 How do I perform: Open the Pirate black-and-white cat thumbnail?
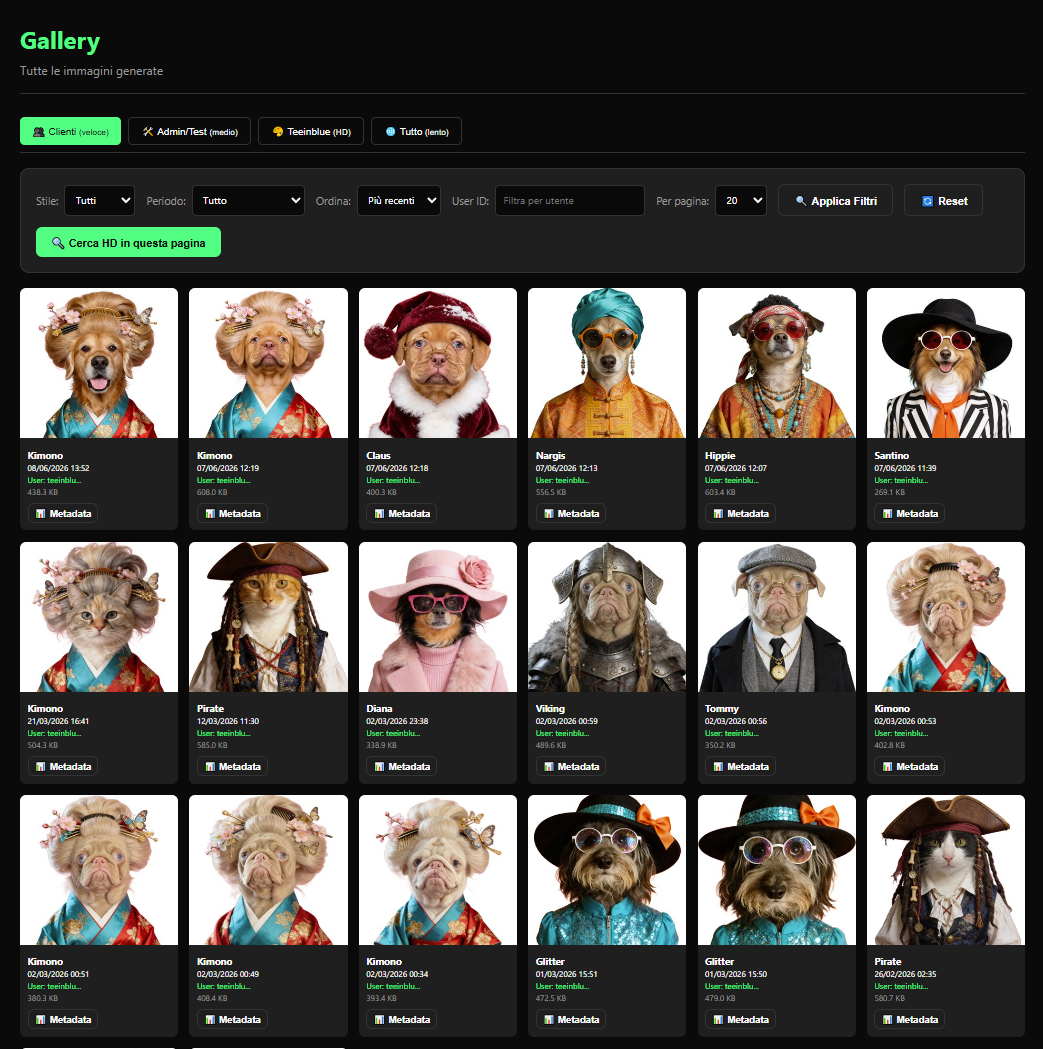(946, 870)
